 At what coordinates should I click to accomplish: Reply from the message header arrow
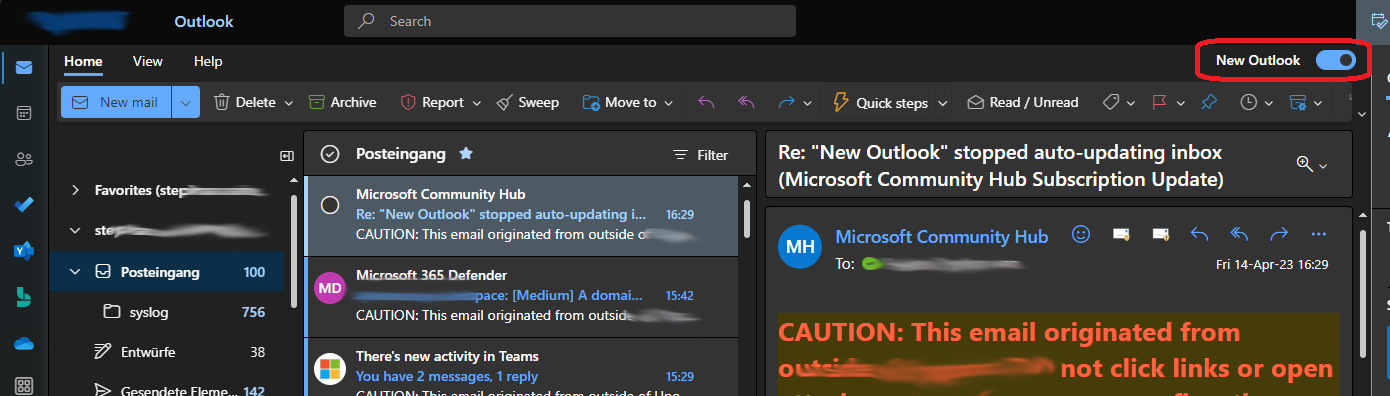click(x=1200, y=234)
